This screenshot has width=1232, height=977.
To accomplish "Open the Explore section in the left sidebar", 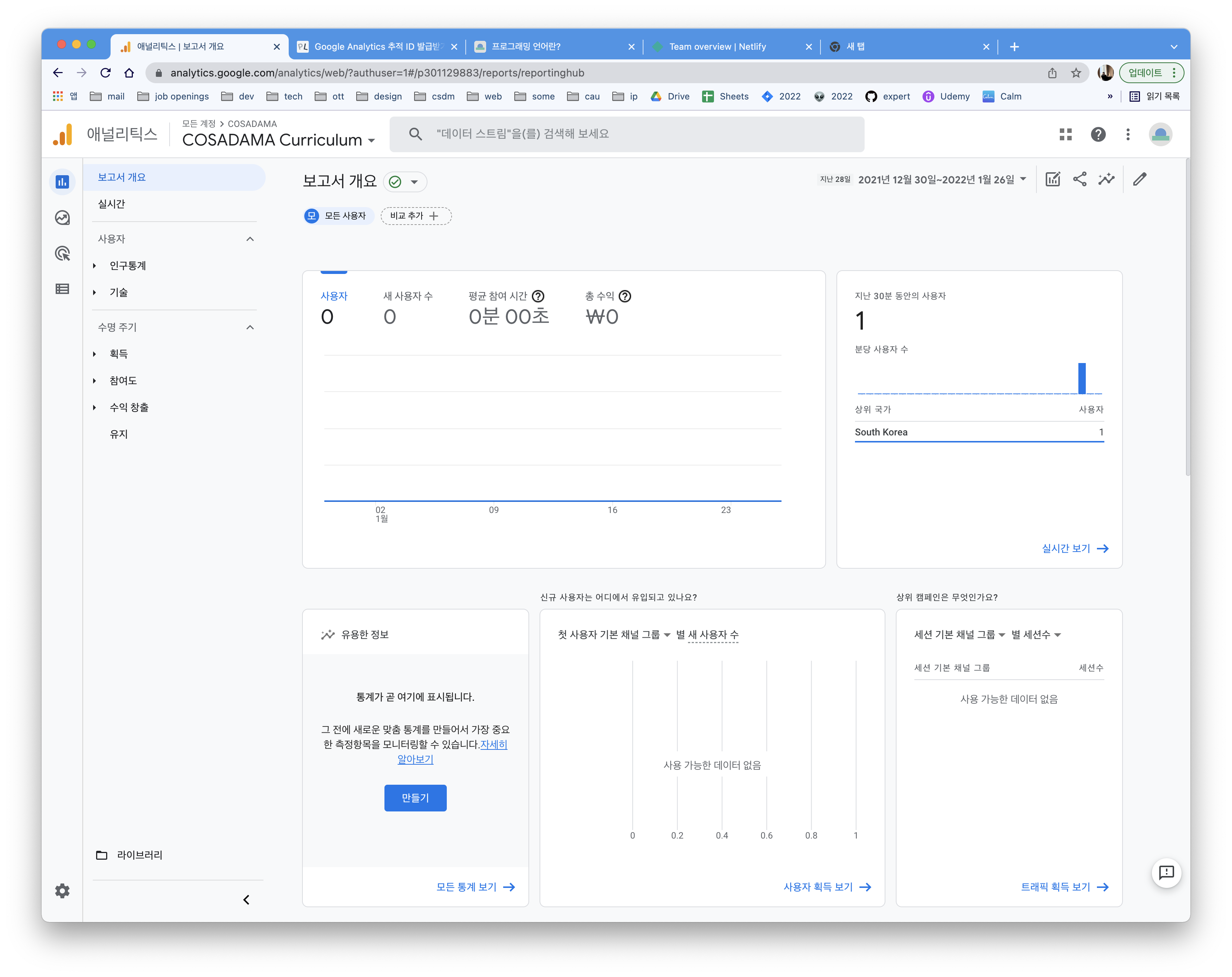I will 62,218.
